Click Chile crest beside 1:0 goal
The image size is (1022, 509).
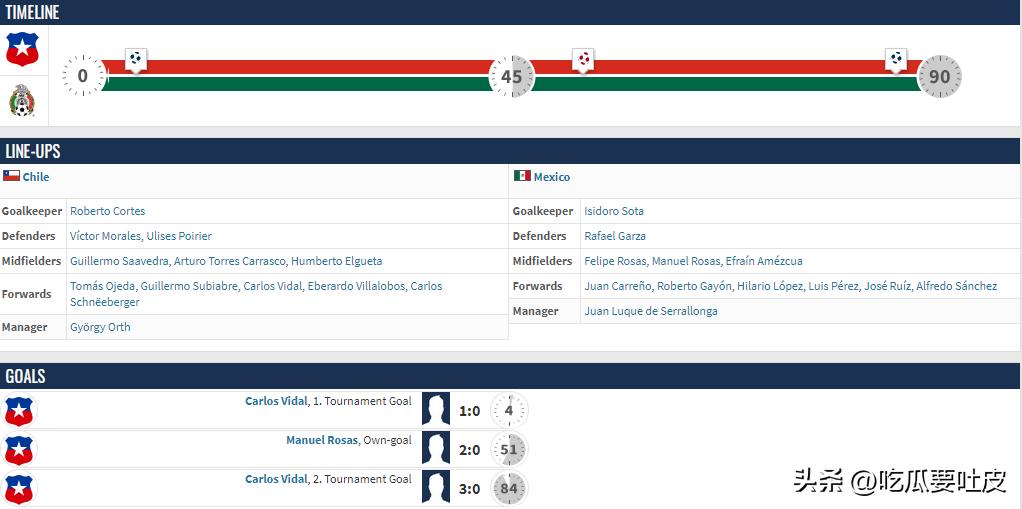[19, 411]
